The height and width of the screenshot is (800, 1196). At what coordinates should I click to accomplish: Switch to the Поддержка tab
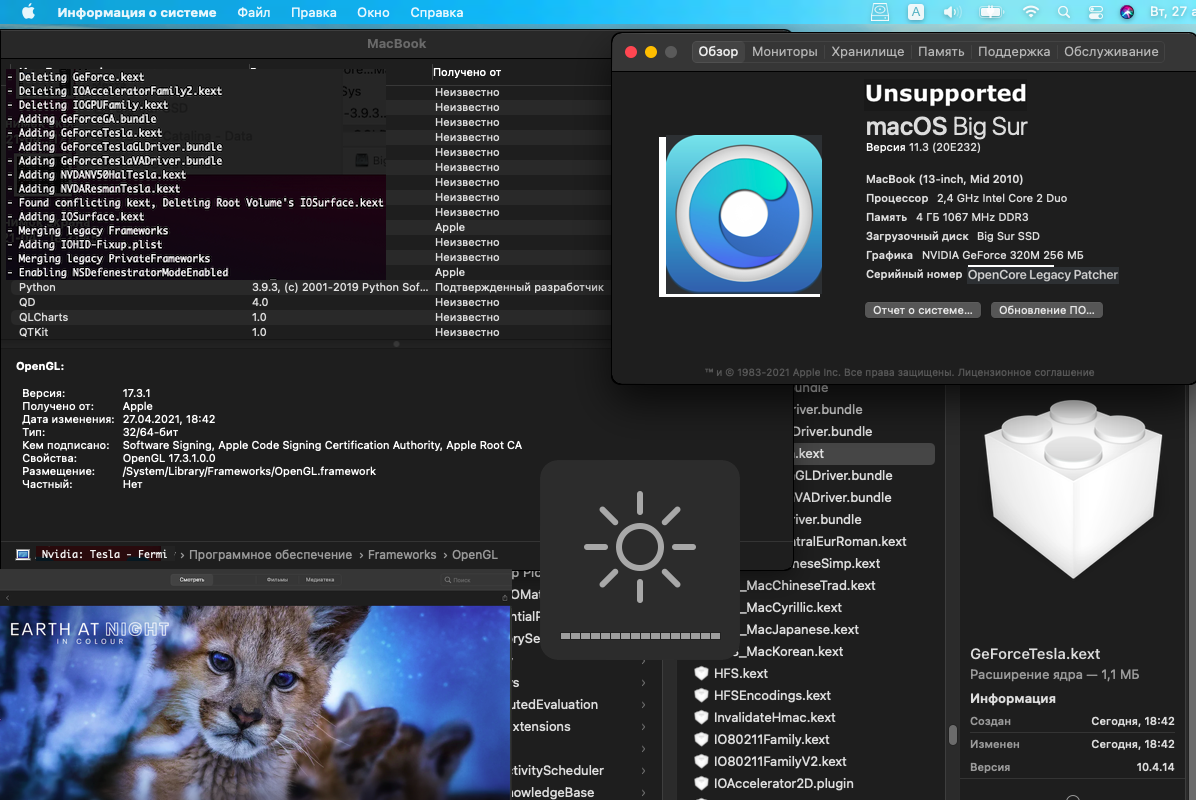coord(1014,52)
